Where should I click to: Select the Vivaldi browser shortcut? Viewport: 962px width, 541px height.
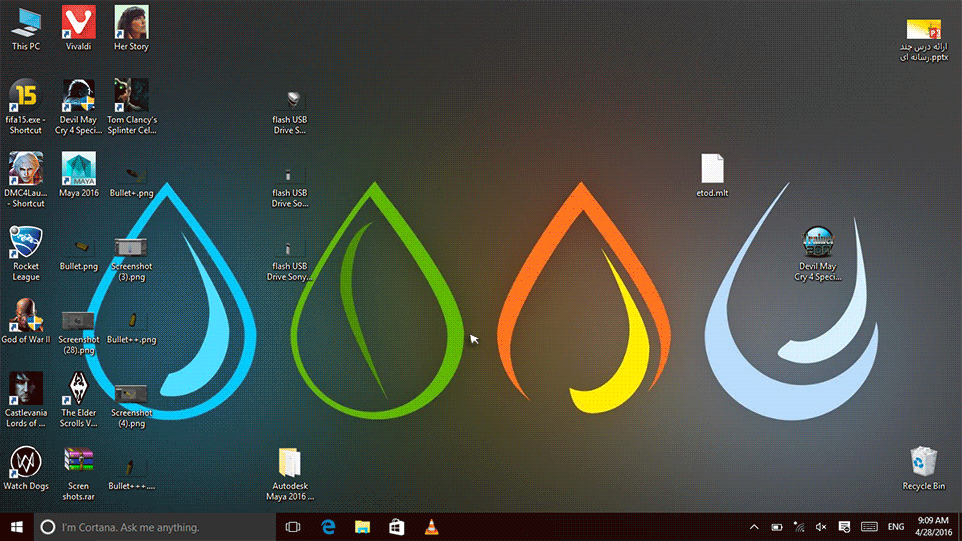(x=79, y=28)
